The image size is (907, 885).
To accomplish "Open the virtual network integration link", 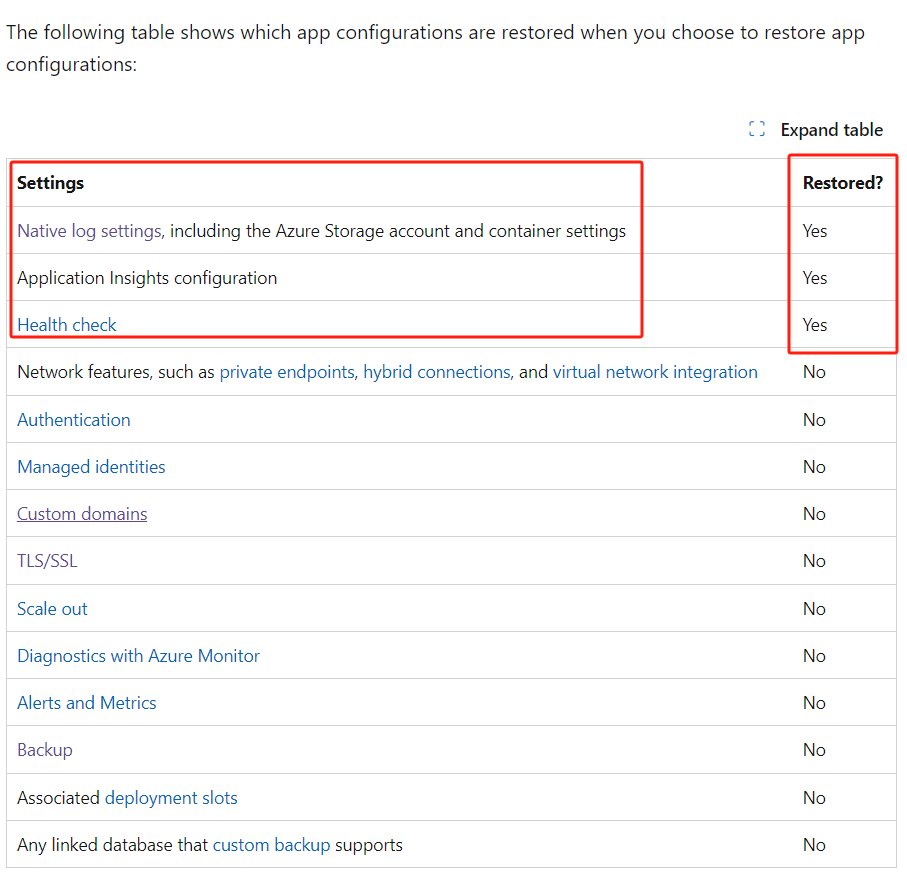I will pyautogui.click(x=655, y=371).
